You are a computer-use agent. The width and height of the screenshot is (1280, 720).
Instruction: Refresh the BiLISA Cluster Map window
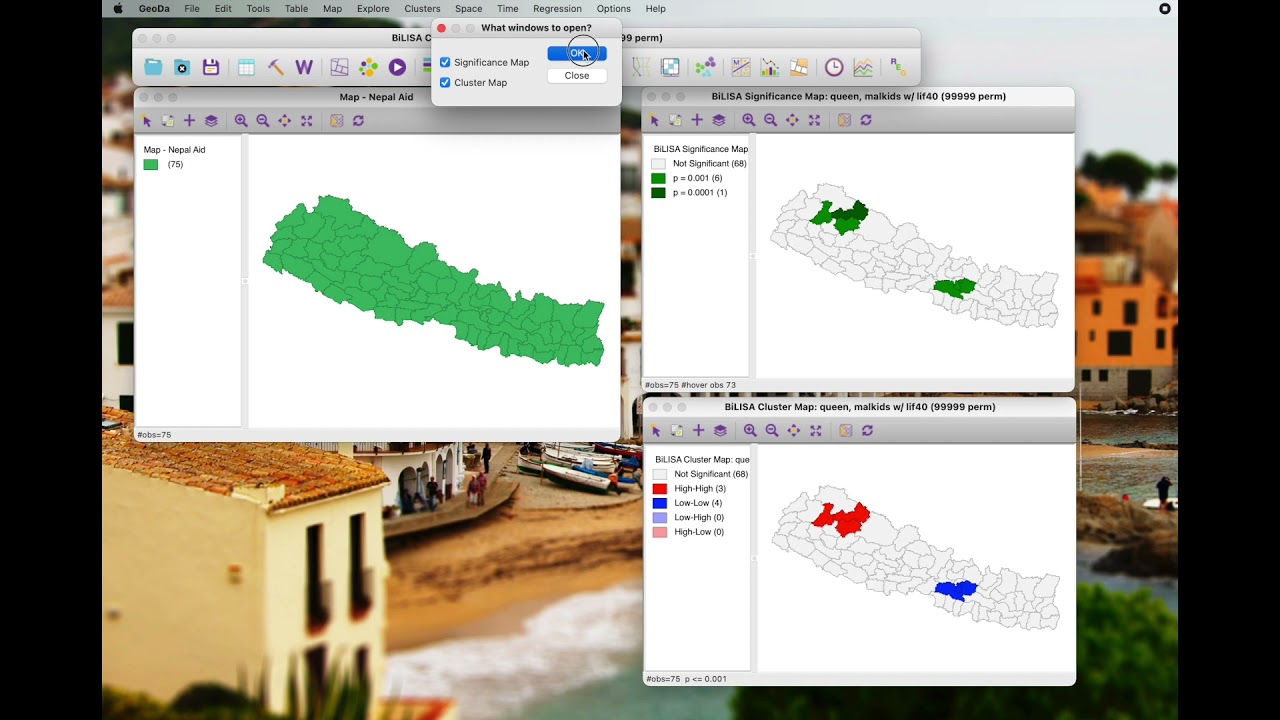[x=867, y=430]
